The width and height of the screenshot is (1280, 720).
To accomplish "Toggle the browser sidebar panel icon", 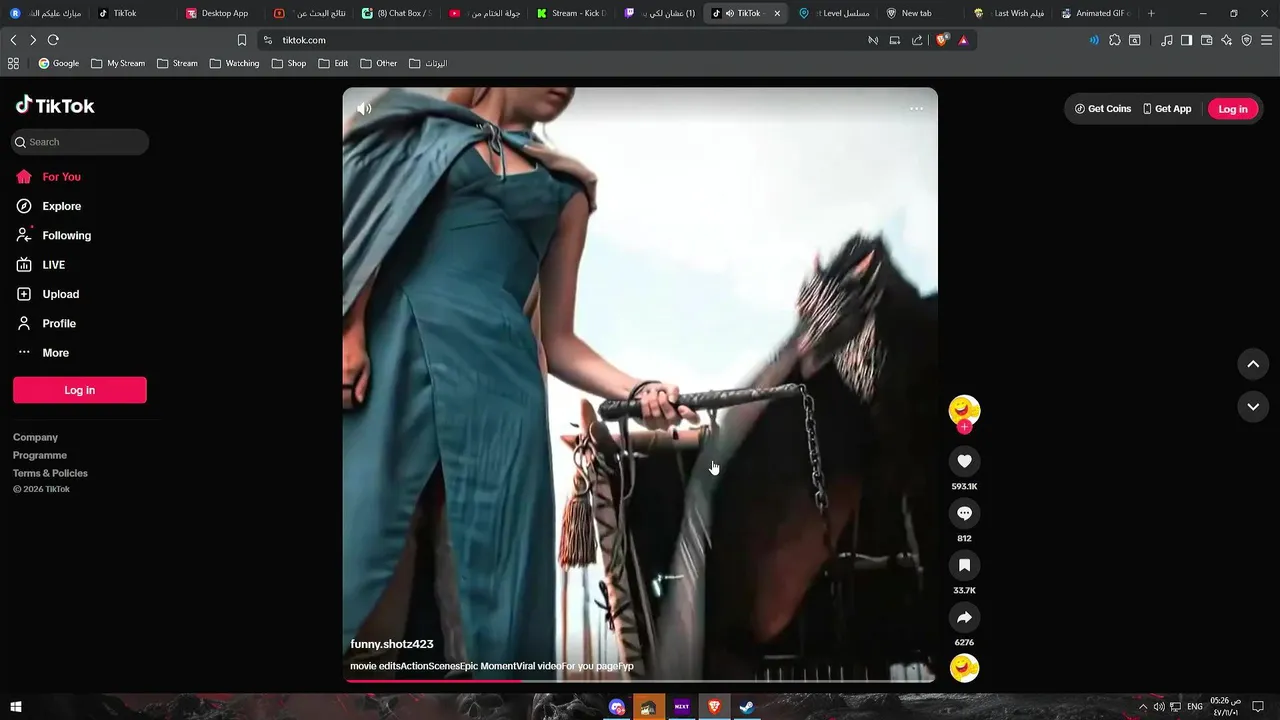I will coord(1186,40).
